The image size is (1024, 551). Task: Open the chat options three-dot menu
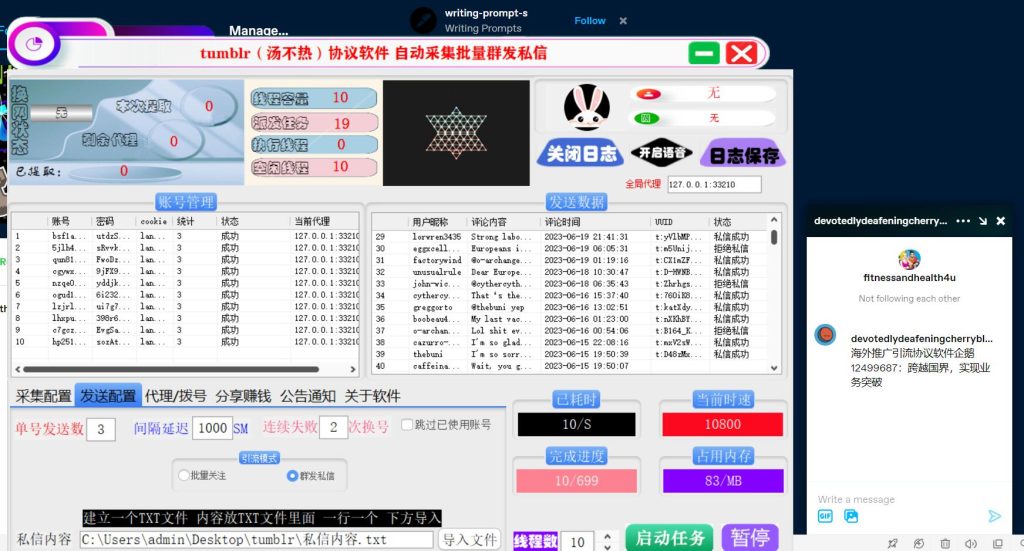963,221
